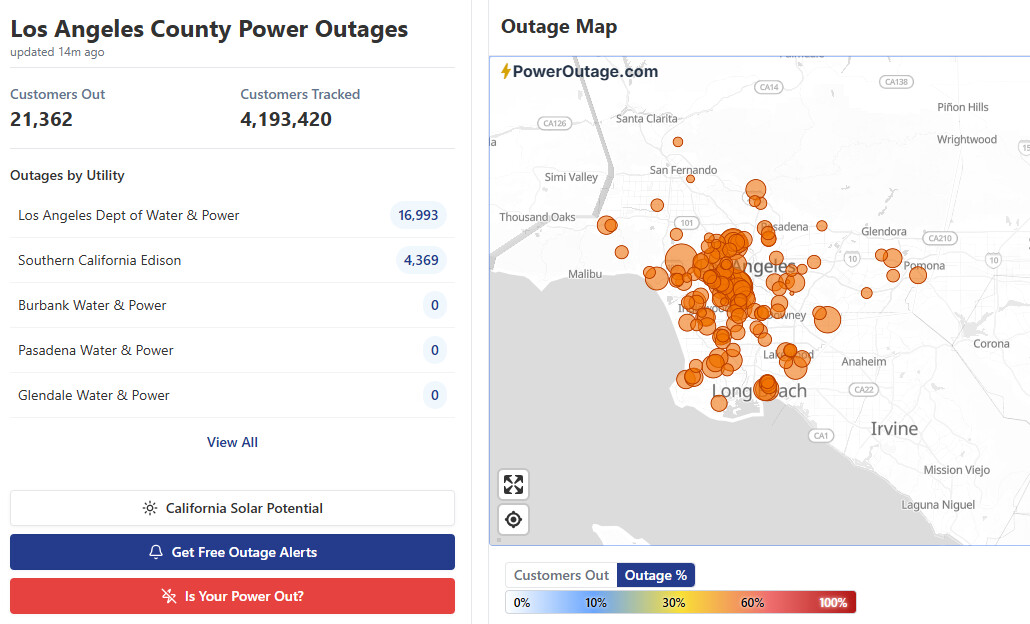Click the fullscreen expand map icon

pyautogui.click(x=513, y=485)
